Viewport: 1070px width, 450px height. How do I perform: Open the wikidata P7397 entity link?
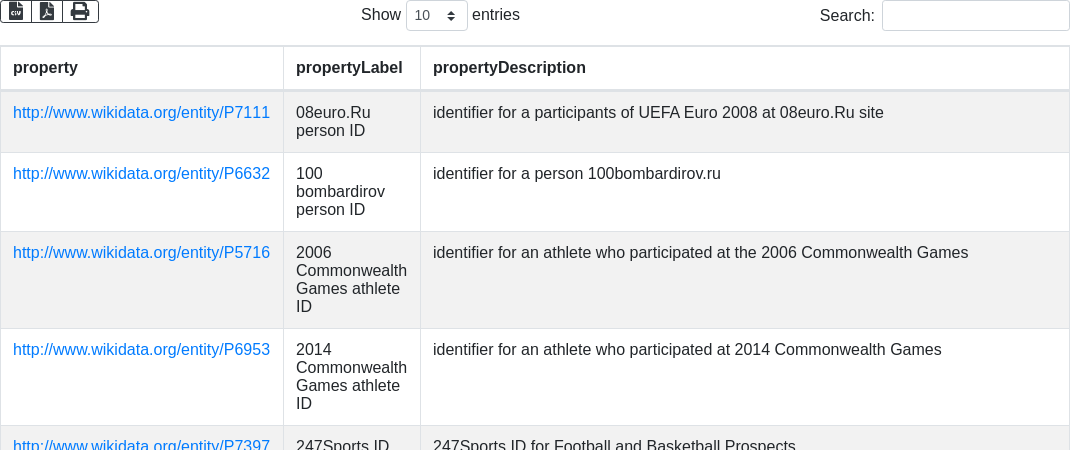141,444
